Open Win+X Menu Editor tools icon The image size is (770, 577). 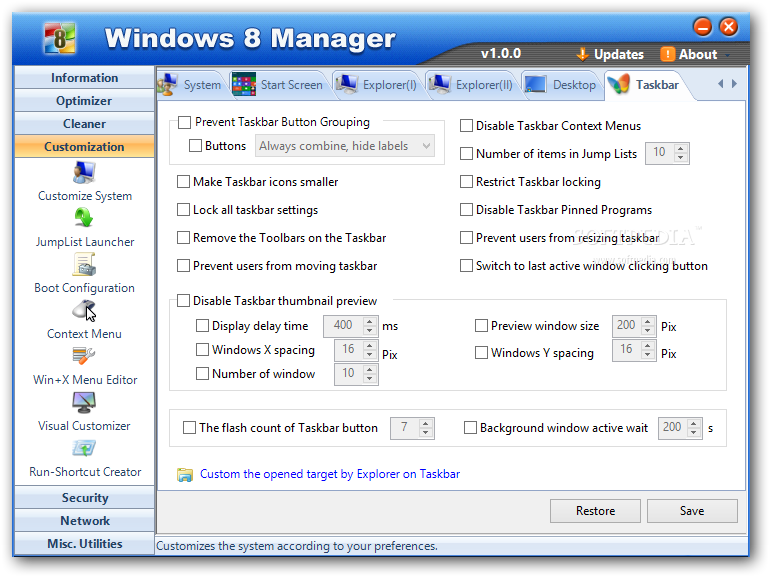84,356
